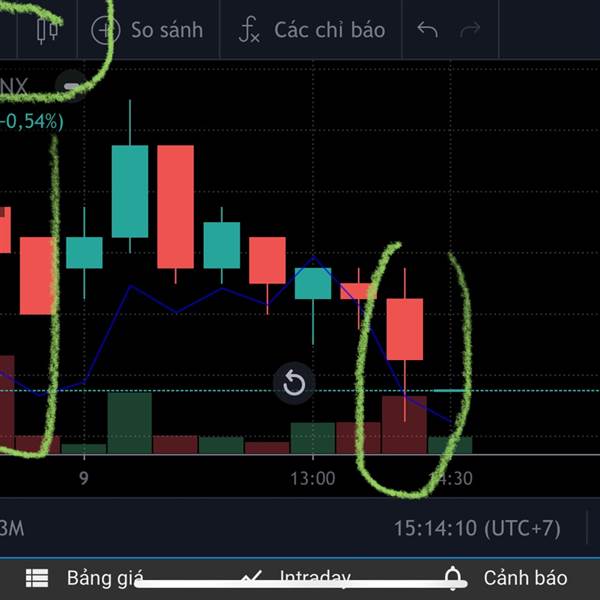Open the candlestick chart style selector
Image resolution: width=600 pixels, height=600 pixels.
47,30
